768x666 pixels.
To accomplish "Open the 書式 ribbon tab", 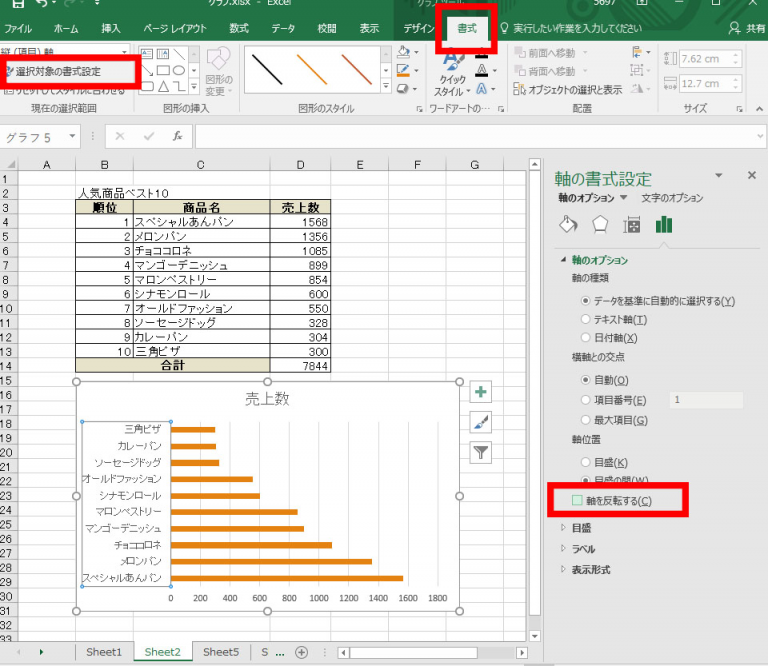I will (467, 29).
